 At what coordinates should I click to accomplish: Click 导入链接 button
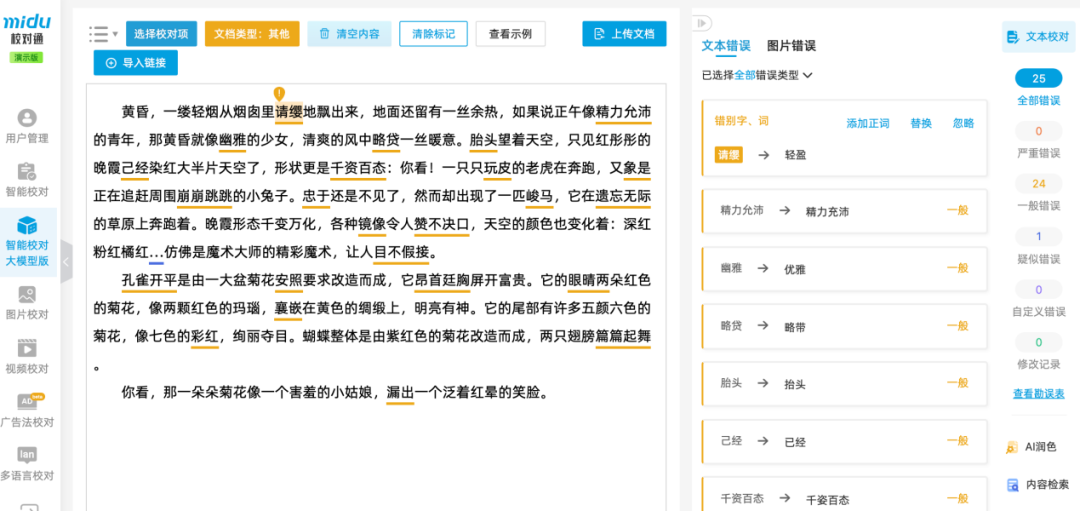tap(136, 63)
